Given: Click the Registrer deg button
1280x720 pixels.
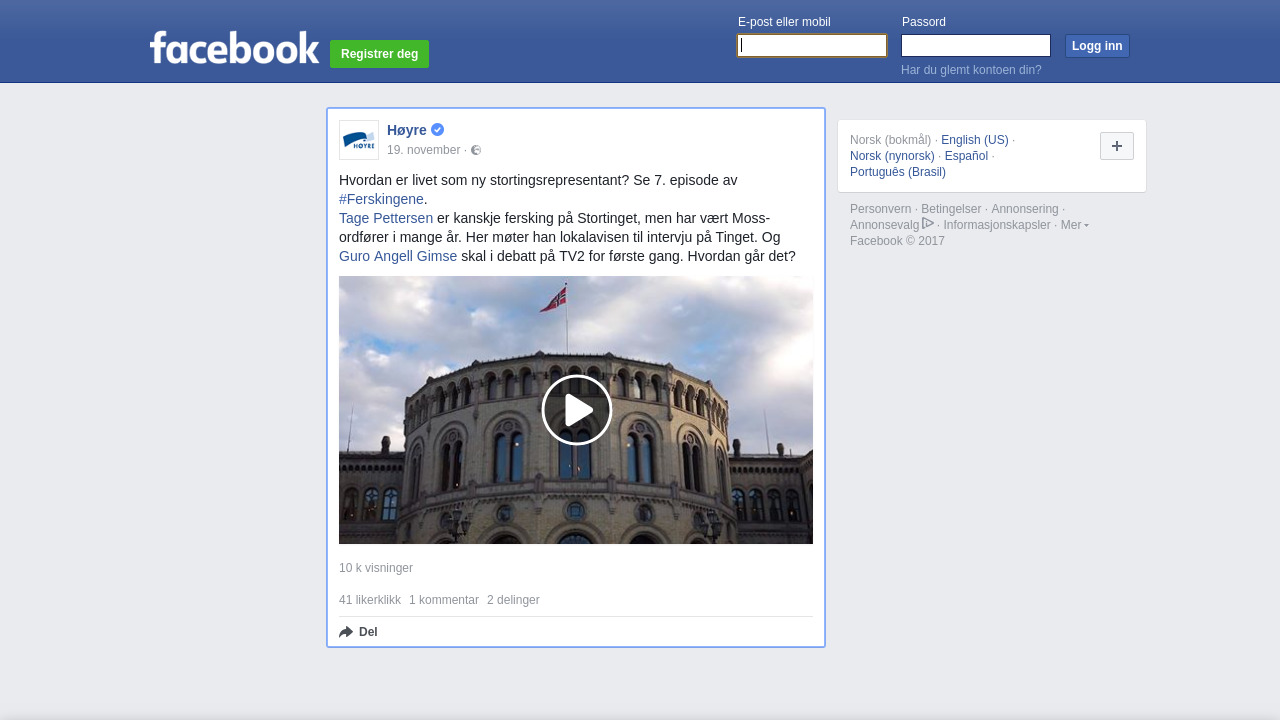Looking at the screenshot, I should 379,54.
